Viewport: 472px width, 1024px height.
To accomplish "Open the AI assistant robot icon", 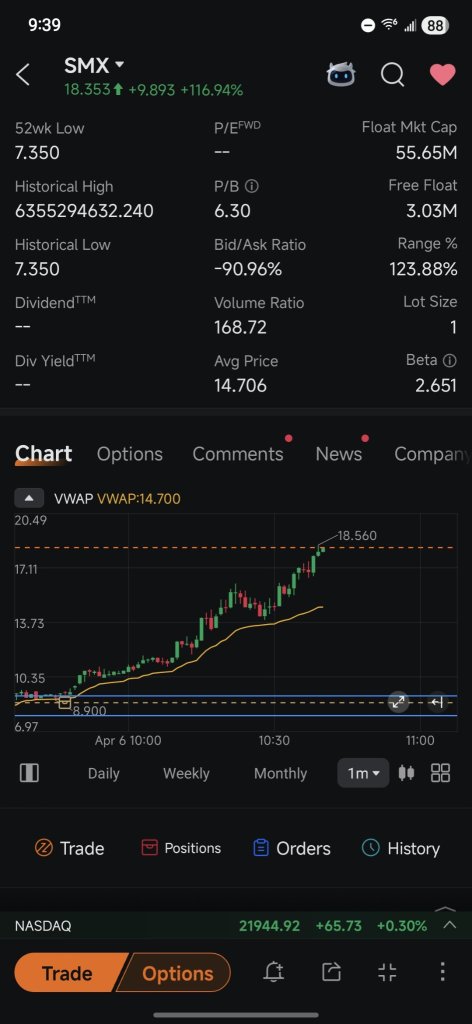I will 341,74.
